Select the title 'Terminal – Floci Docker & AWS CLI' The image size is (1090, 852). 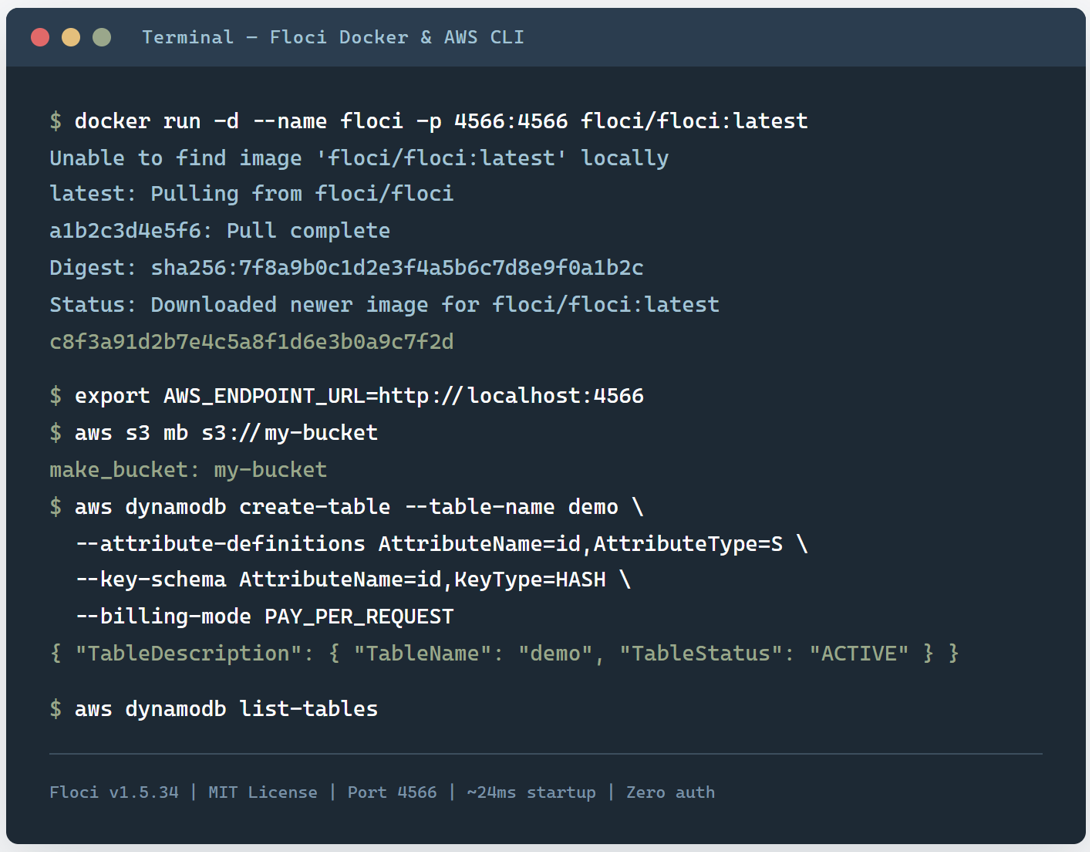[x=333, y=37]
